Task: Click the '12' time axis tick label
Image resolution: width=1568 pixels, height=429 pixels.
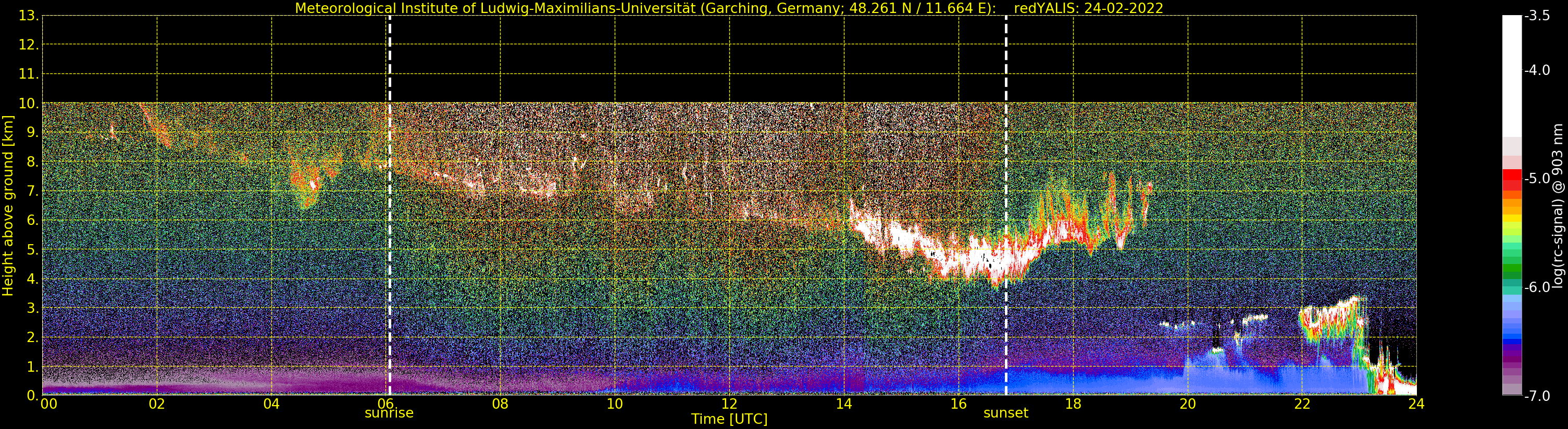Action: [x=729, y=404]
